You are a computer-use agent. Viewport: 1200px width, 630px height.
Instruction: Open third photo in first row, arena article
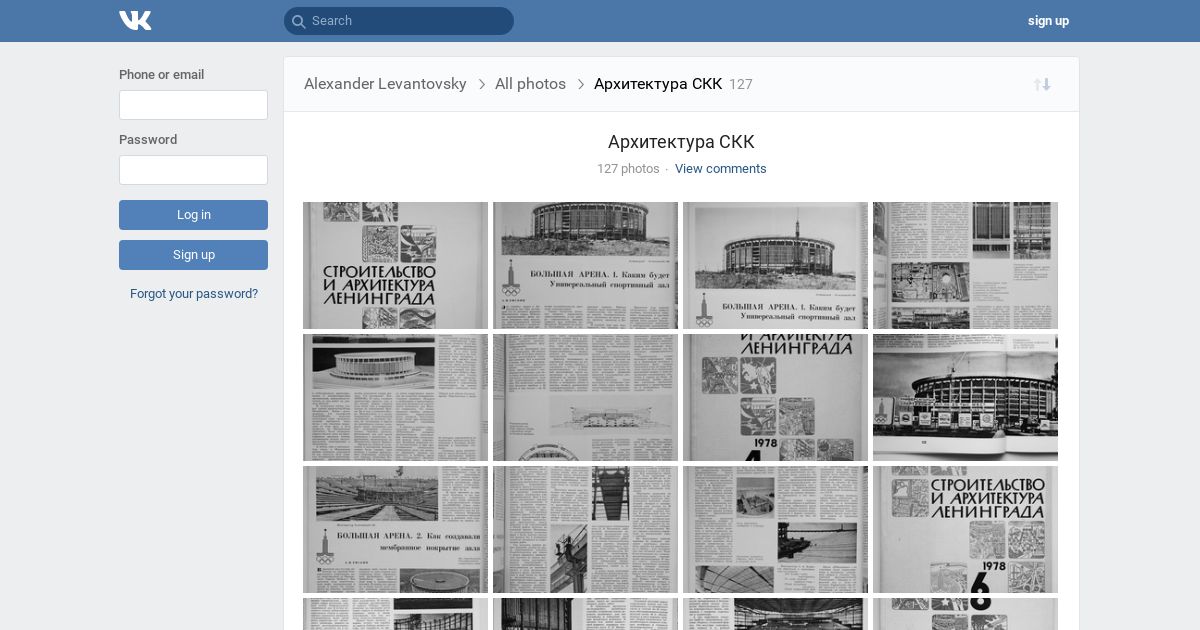coord(775,265)
